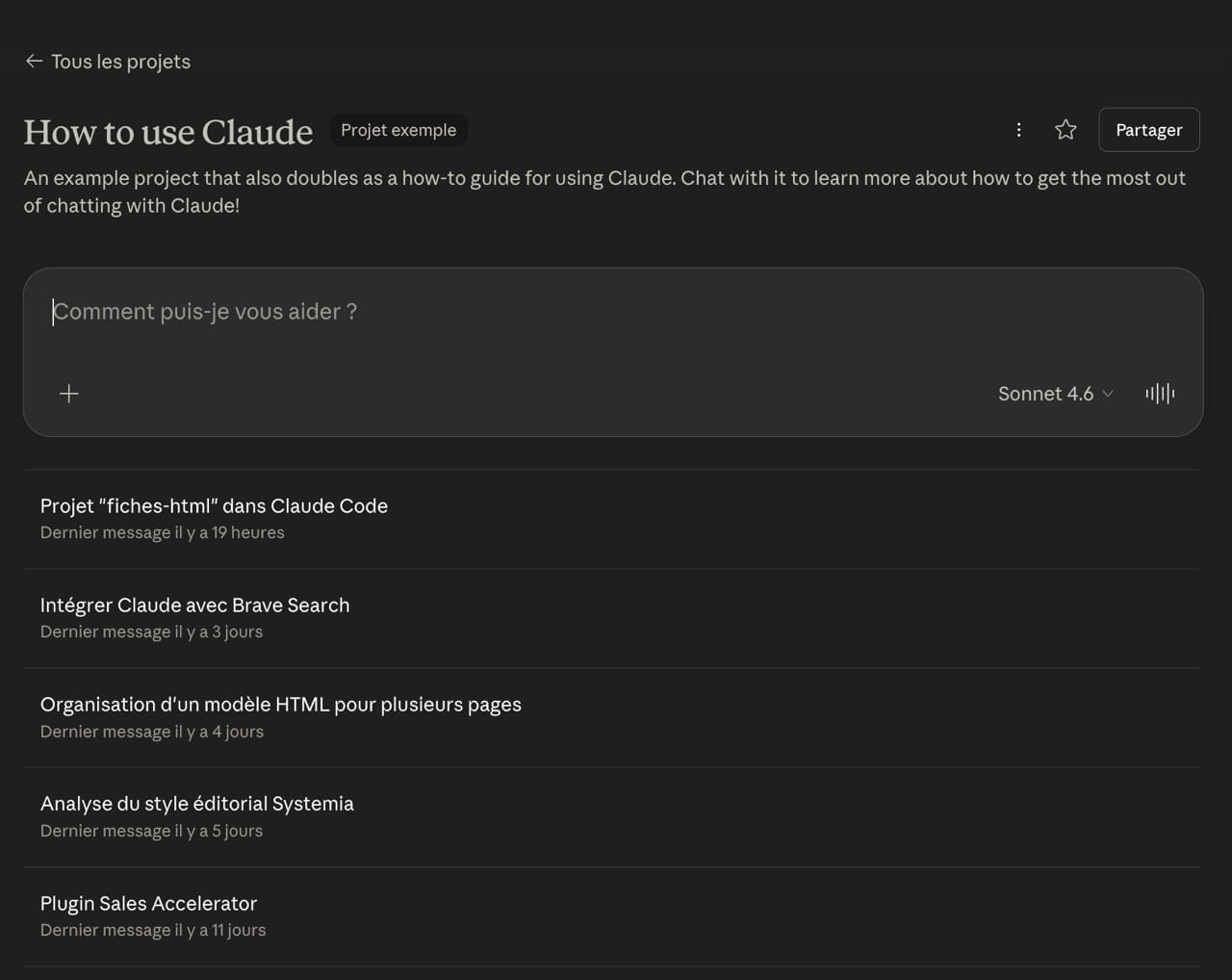1232x980 pixels.
Task: Start voice mode with the waveform icon
Action: 1160,394
